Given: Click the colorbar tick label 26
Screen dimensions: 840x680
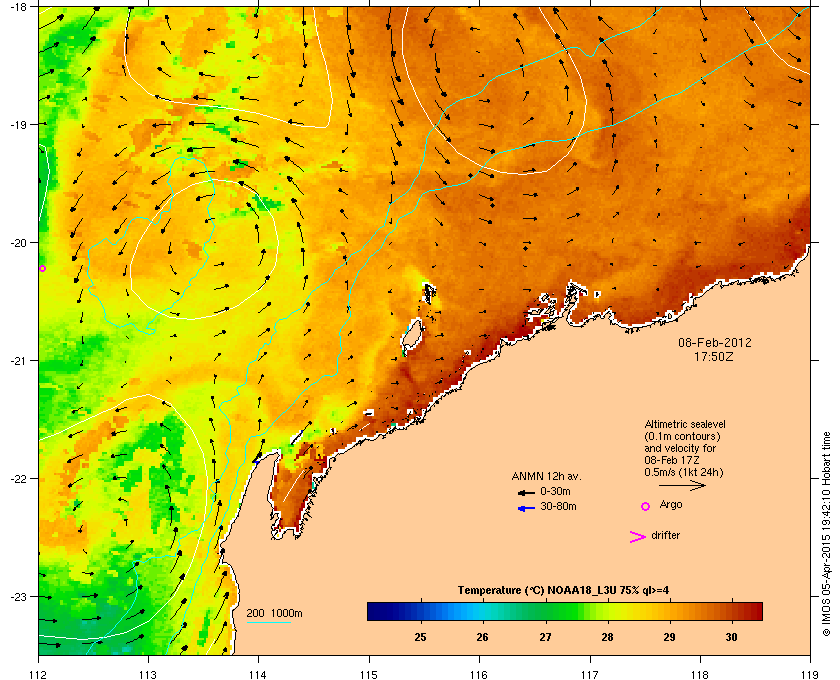Looking at the screenshot, I should click(x=483, y=637).
